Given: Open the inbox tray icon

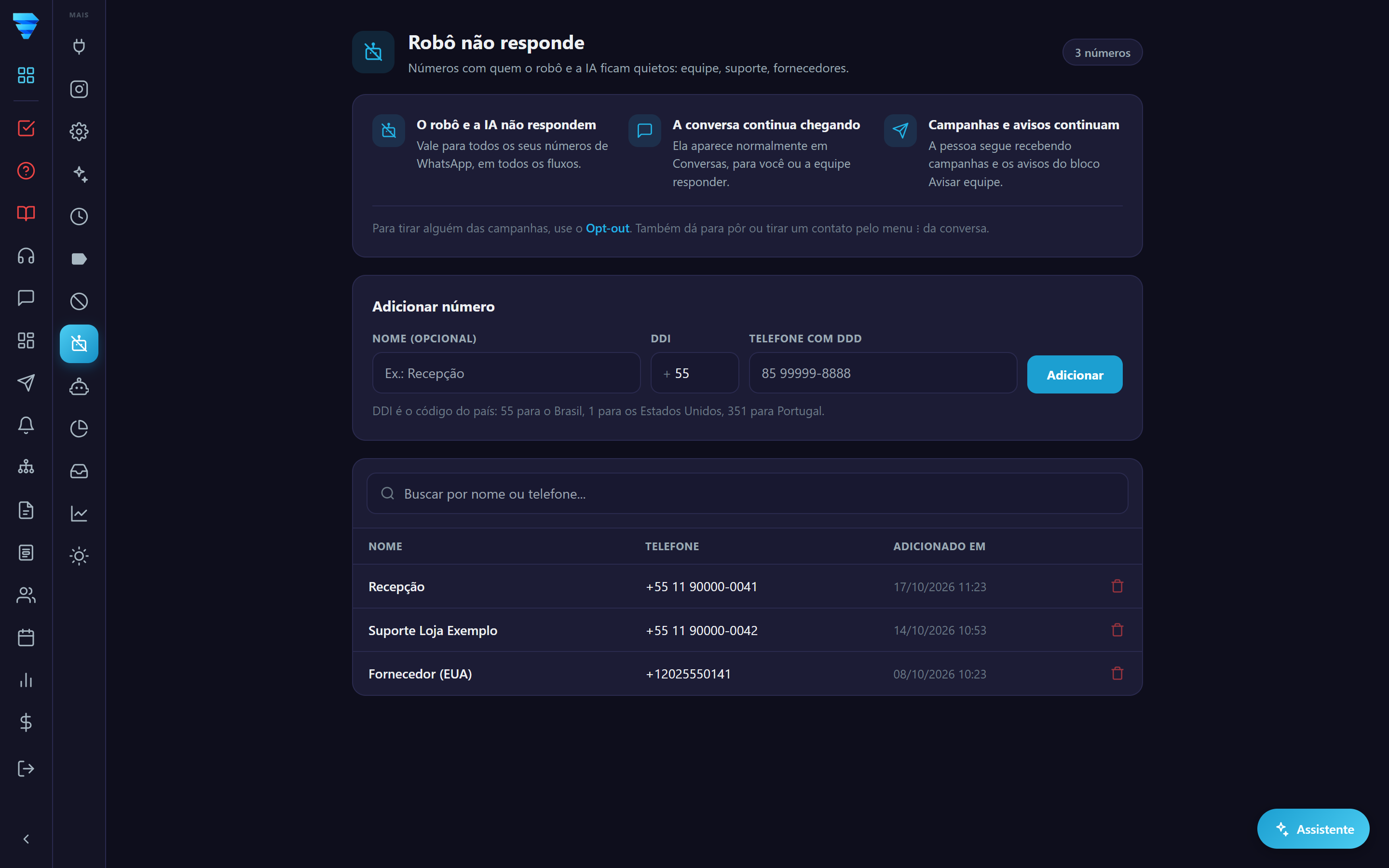Looking at the screenshot, I should click(x=79, y=471).
